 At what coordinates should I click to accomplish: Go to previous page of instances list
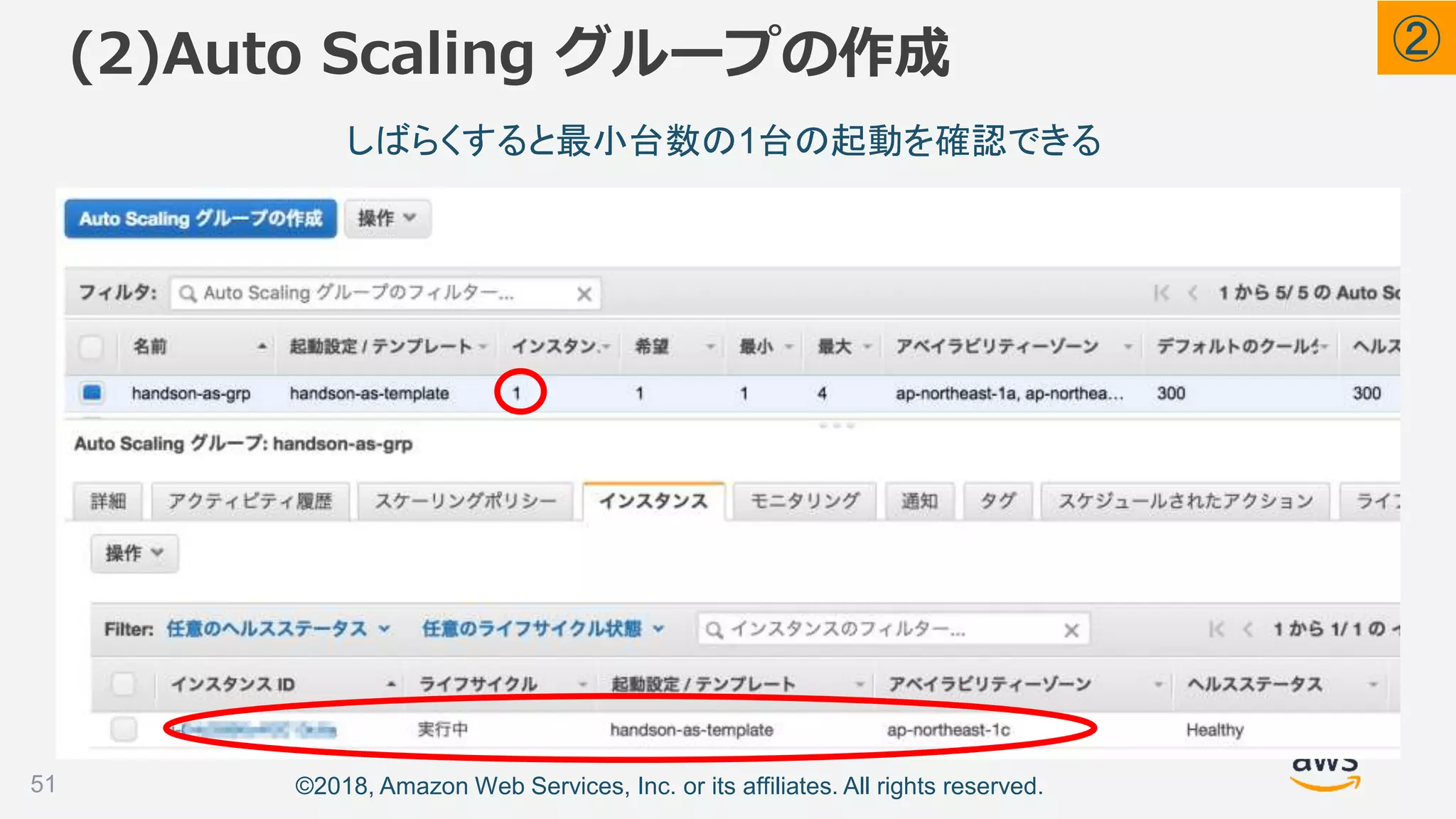(x=1248, y=629)
